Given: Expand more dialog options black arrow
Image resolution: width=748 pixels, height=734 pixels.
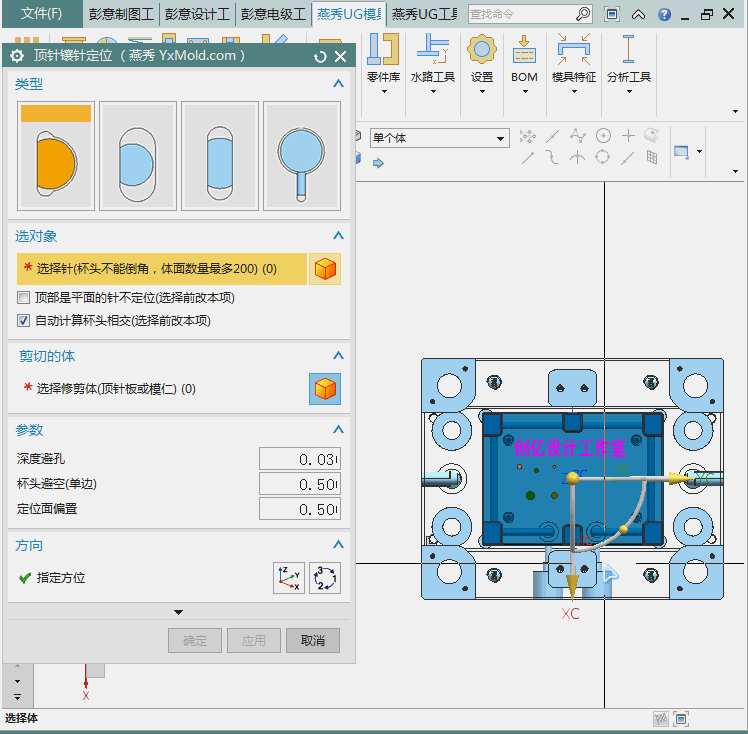Looking at the screenshot, I should pyautogui.click(x=178, y=612).
